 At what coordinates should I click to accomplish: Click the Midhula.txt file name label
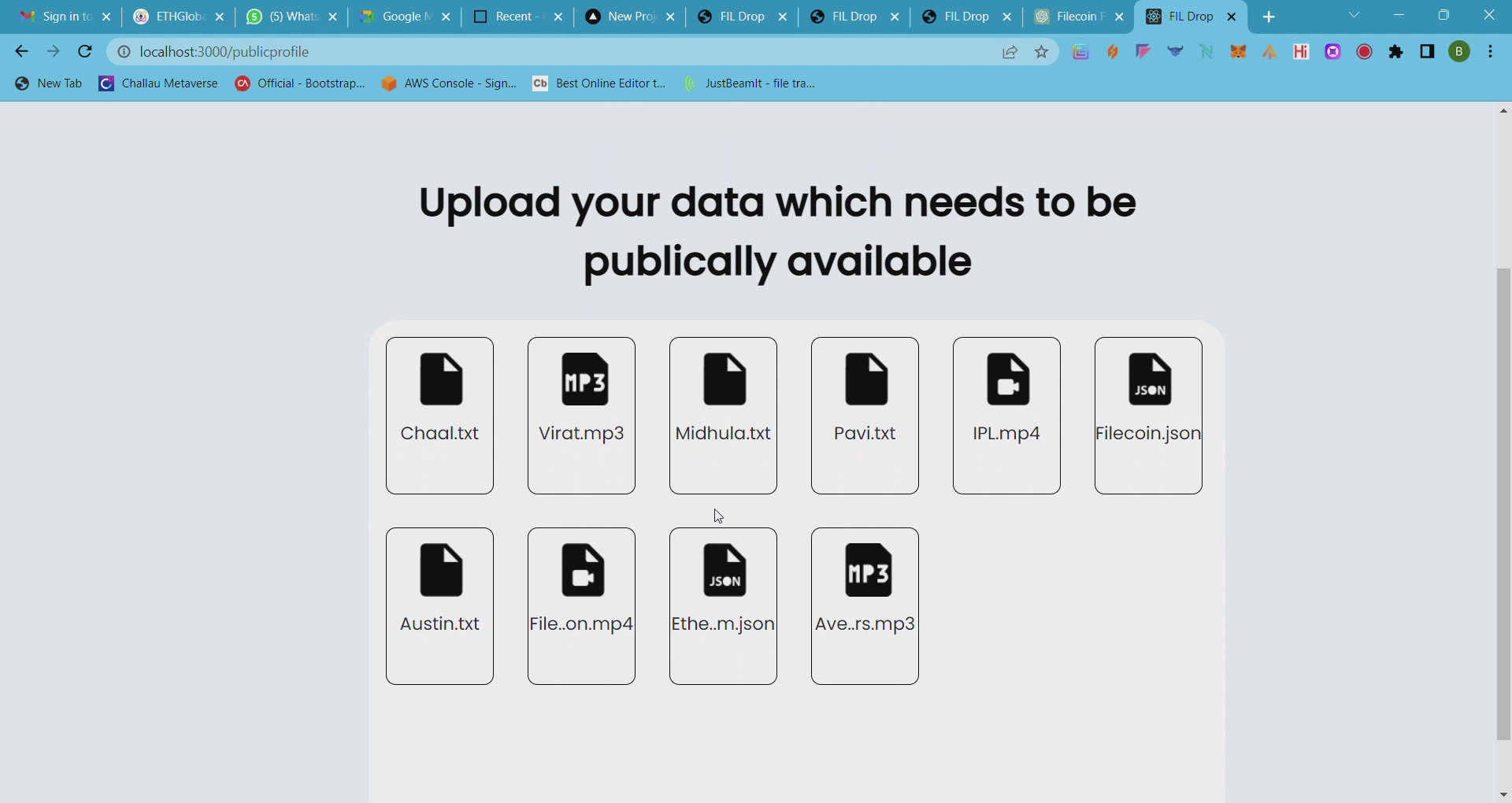pyautogui.click(x=723, y=433)
